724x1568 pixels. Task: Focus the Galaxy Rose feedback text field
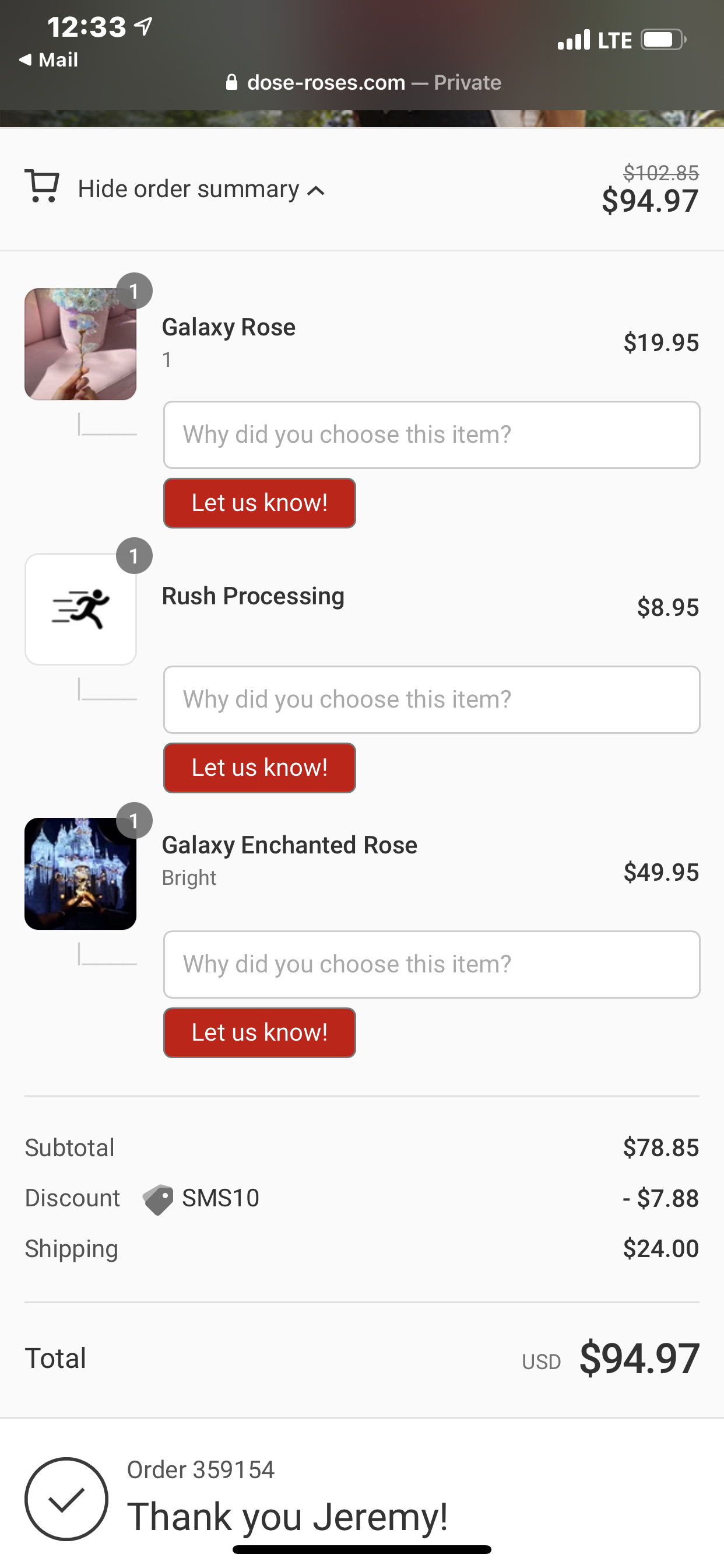tap(431, 435)
